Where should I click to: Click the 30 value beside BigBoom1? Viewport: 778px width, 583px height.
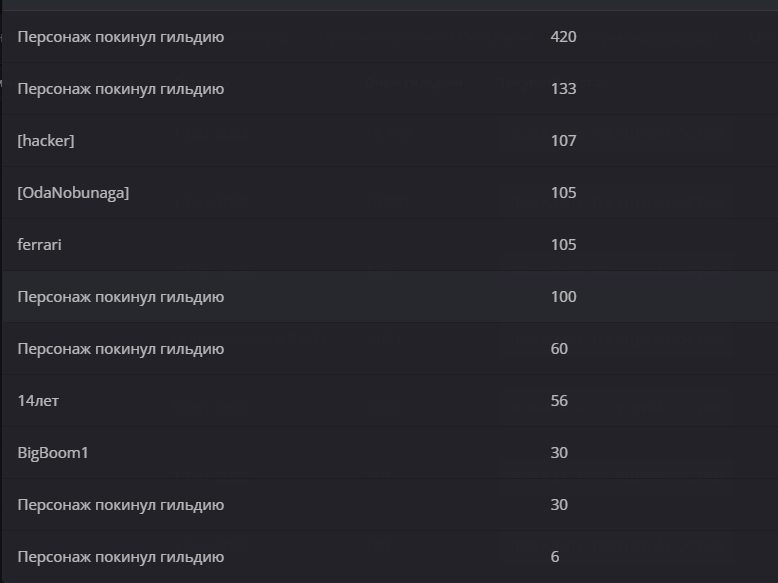point(559,453)
